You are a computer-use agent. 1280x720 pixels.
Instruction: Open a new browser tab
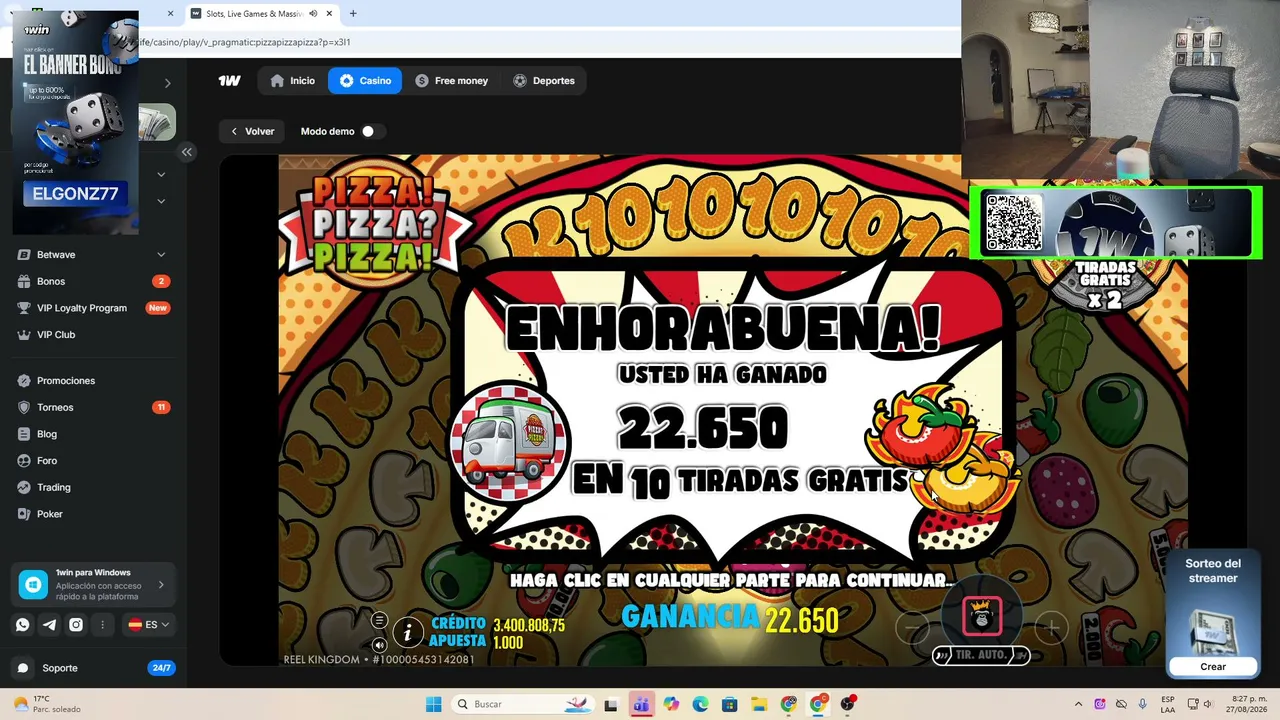pos(353,14)
